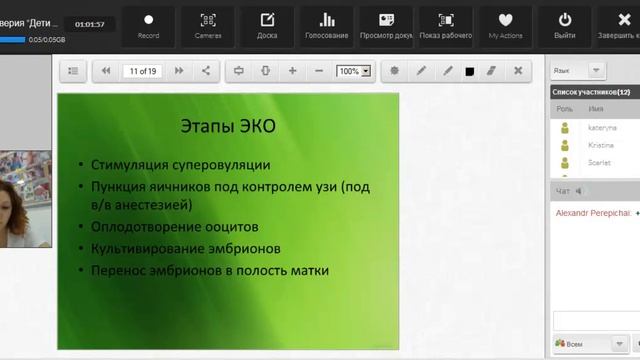Open the Доска whiteboard tool
640x360 pixels.
pos(267,27)
